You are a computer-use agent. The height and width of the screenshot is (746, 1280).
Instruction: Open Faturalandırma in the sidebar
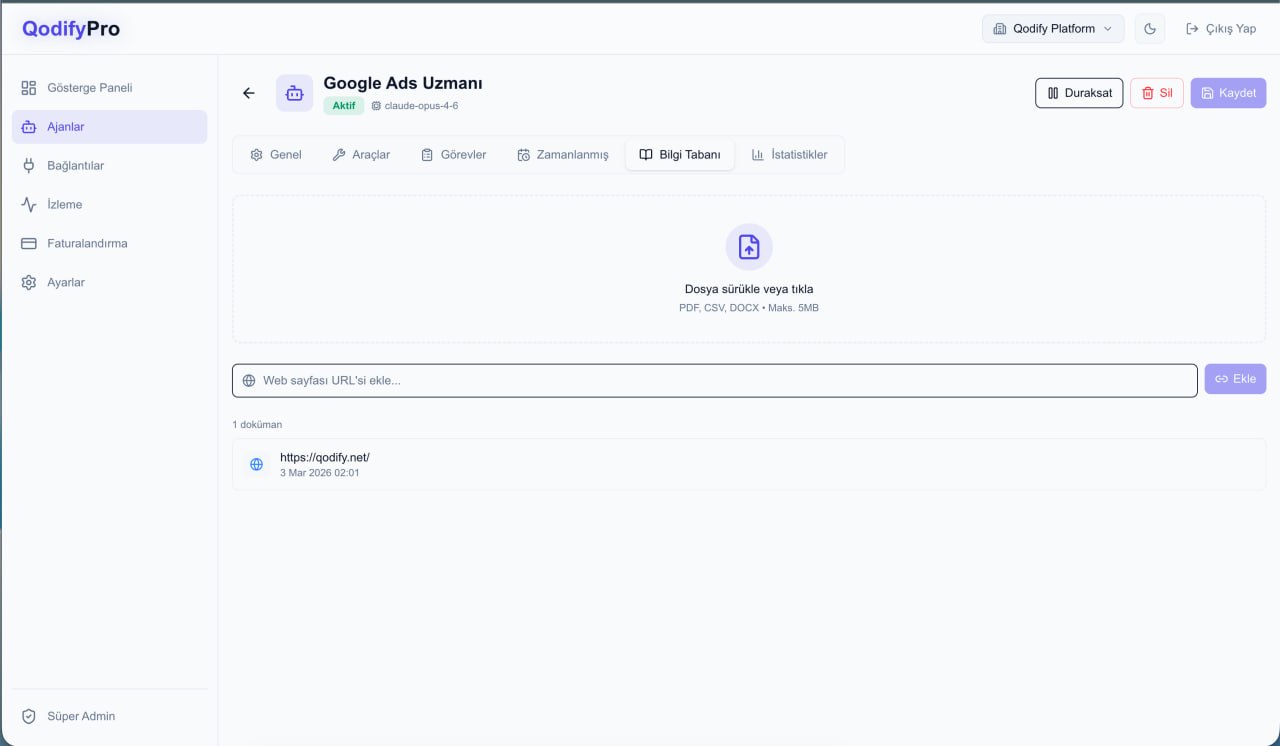87,243
